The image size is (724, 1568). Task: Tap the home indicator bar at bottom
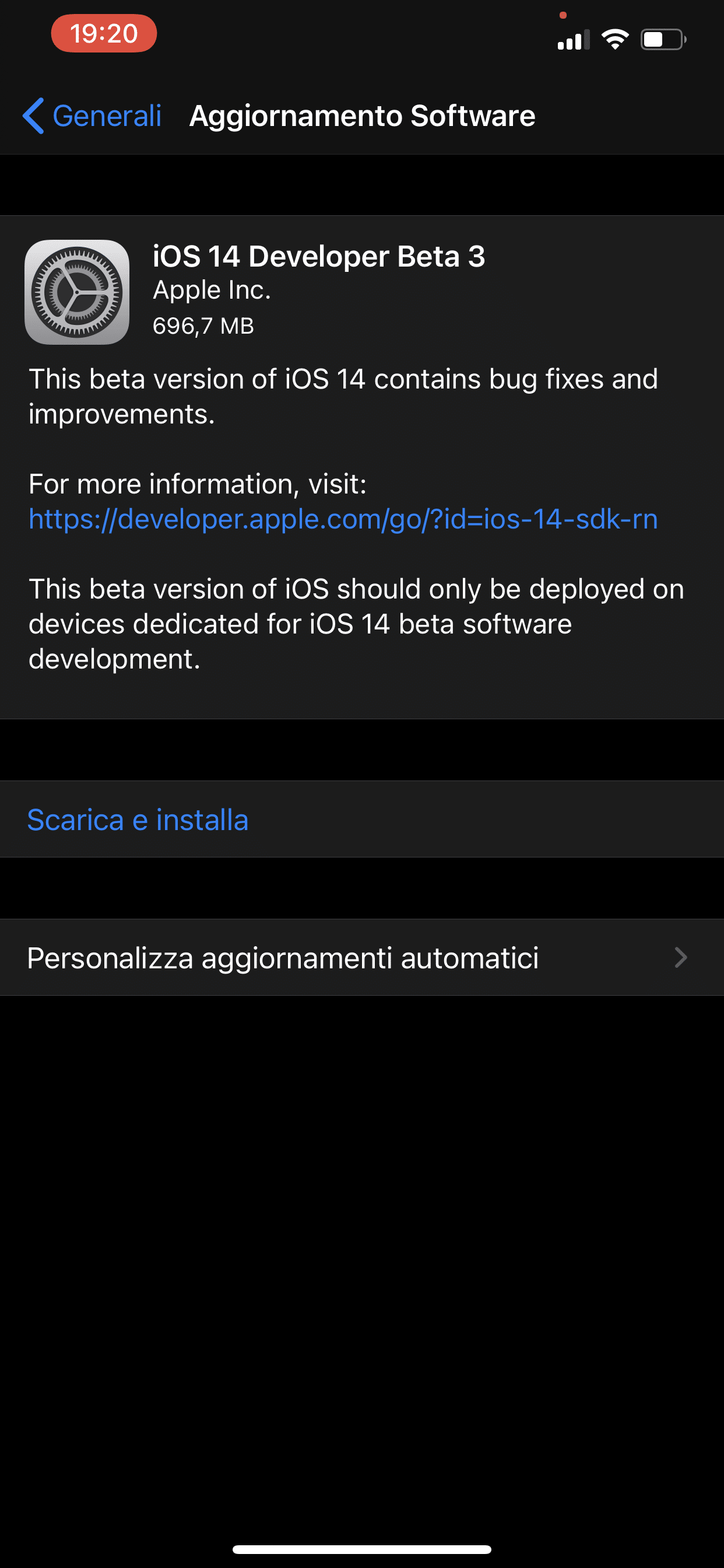tap(362, 1549)
